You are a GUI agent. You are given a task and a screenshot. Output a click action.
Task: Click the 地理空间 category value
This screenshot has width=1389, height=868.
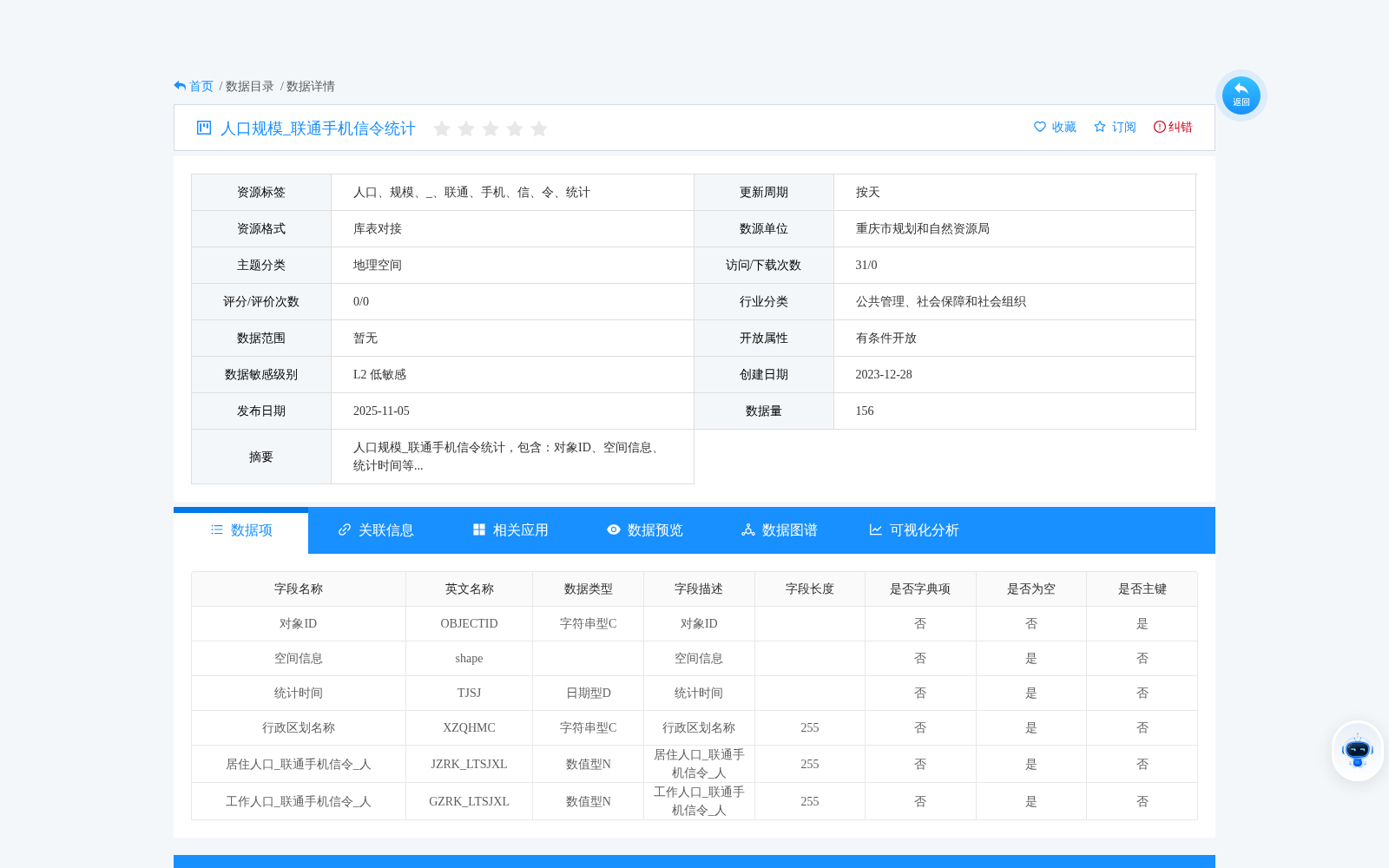point(378,265)
